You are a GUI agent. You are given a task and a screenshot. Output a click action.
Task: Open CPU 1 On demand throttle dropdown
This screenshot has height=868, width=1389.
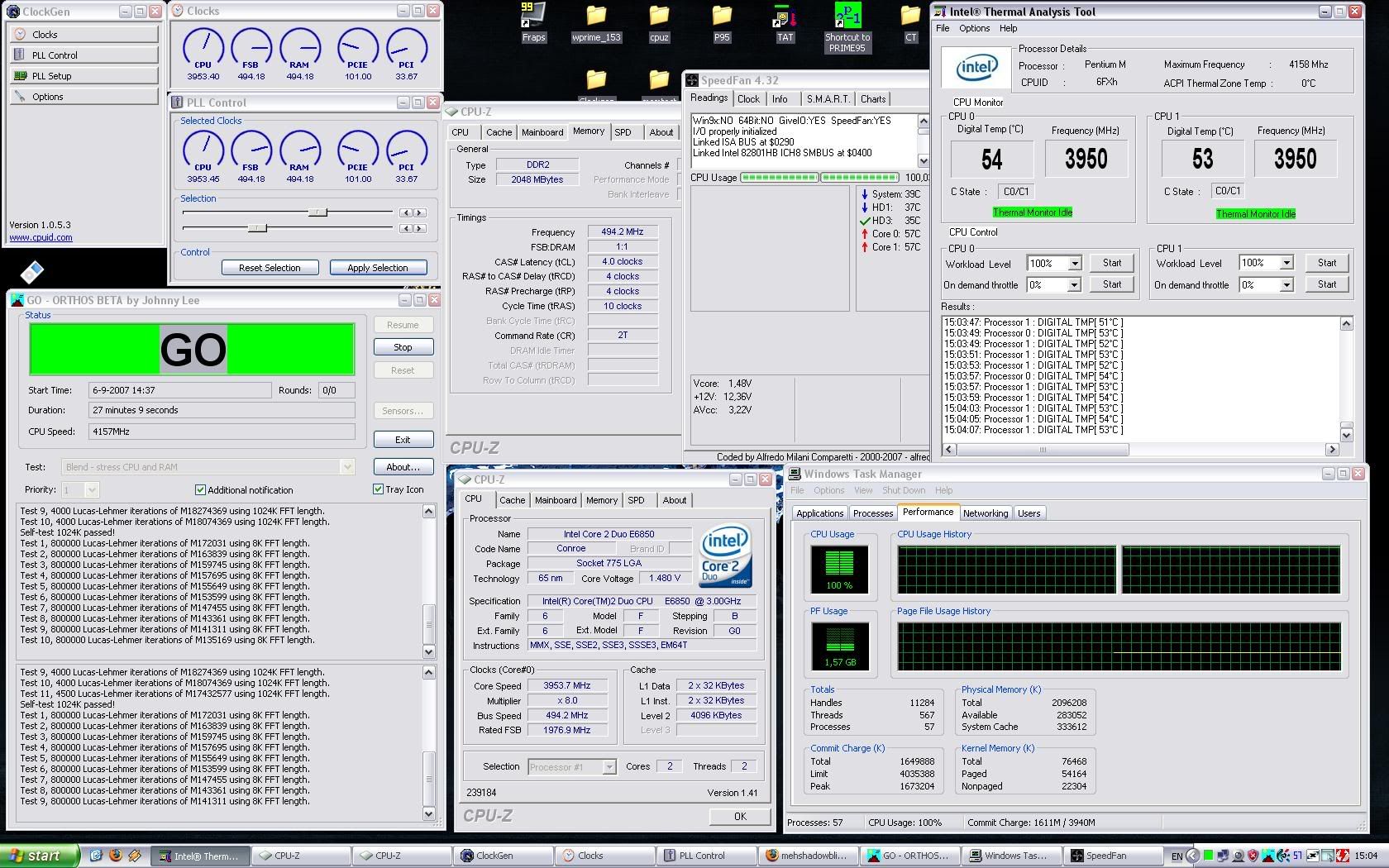pos(1286,285)
